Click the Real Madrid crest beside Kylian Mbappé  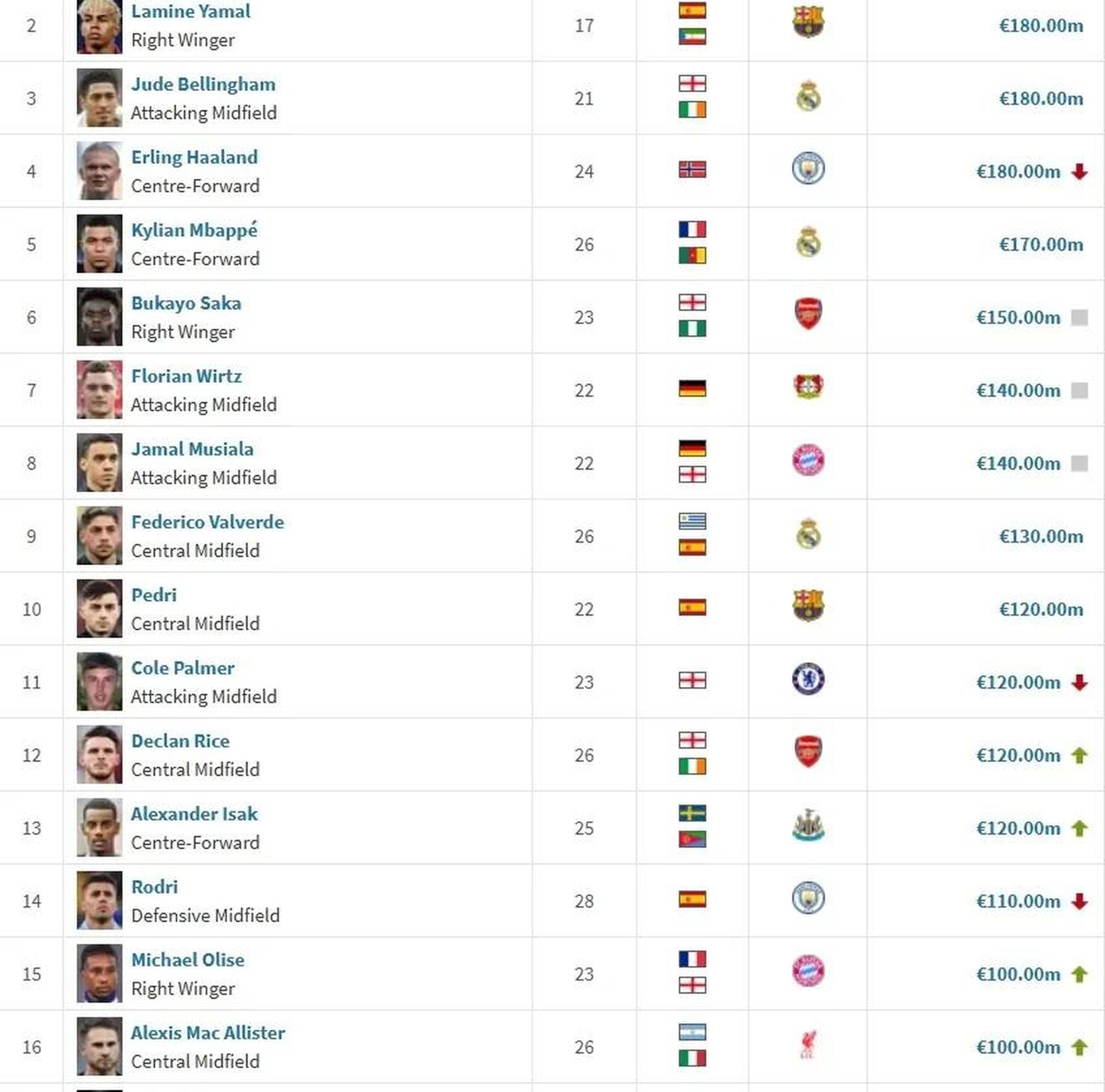coord(808,241)
